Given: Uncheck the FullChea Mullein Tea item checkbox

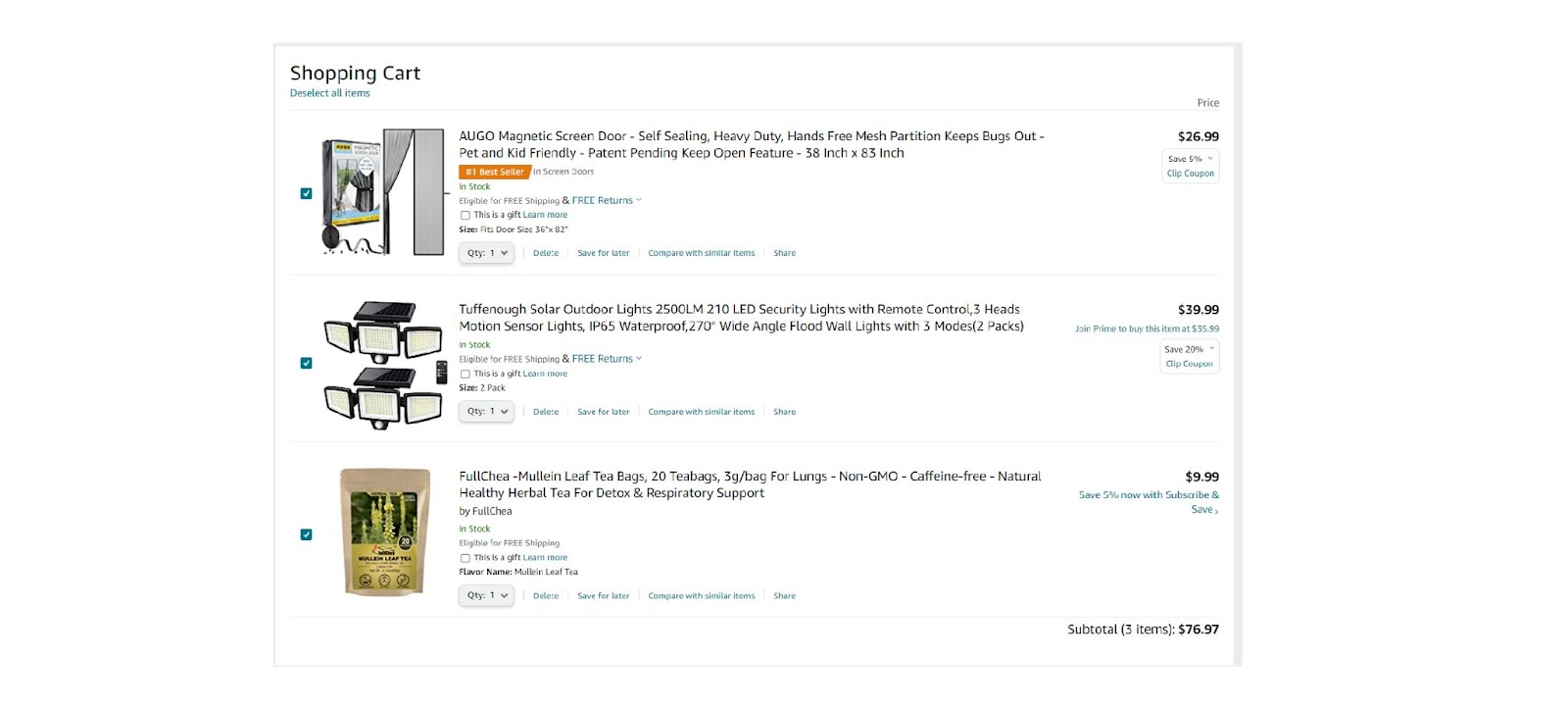Looking at the screenshot, I should click(306, 534).
